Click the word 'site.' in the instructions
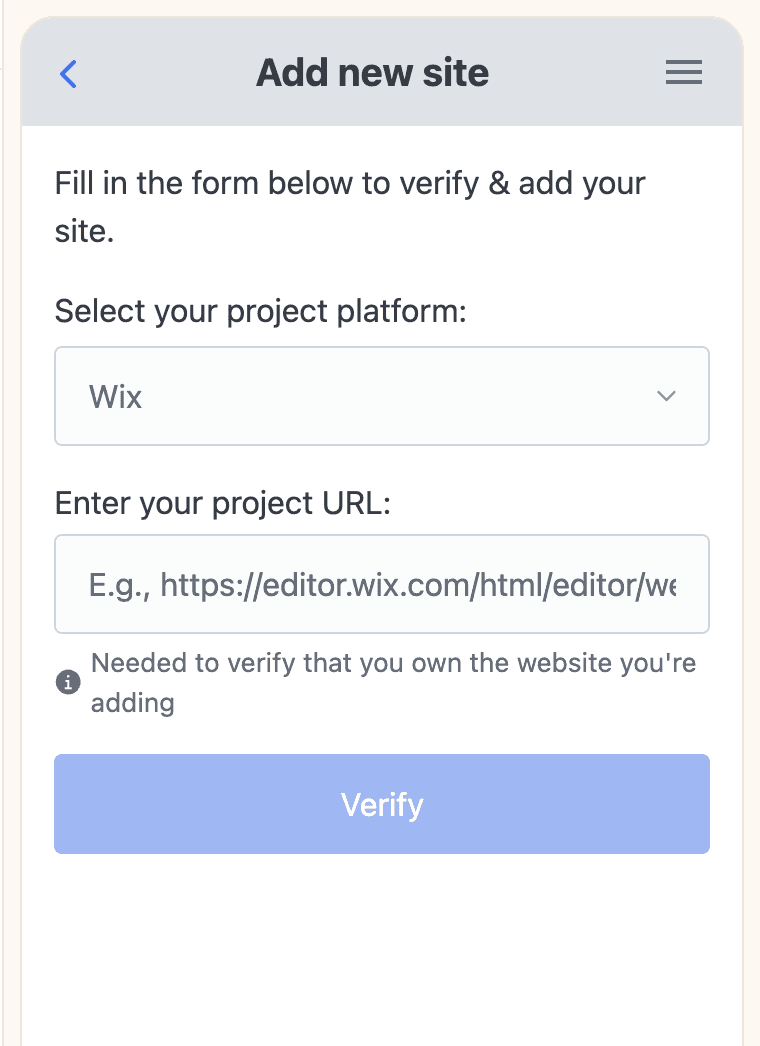 click(84, 232)
